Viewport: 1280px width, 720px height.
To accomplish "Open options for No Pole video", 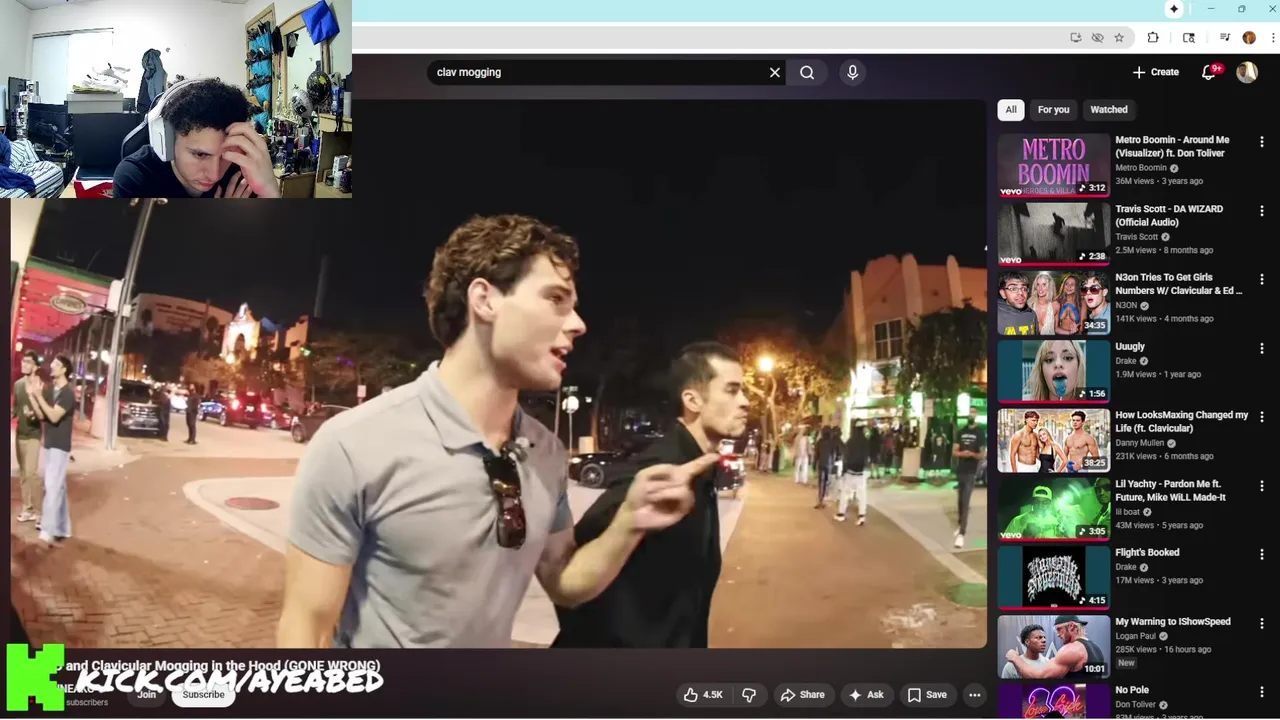I will coord(1262,692).
